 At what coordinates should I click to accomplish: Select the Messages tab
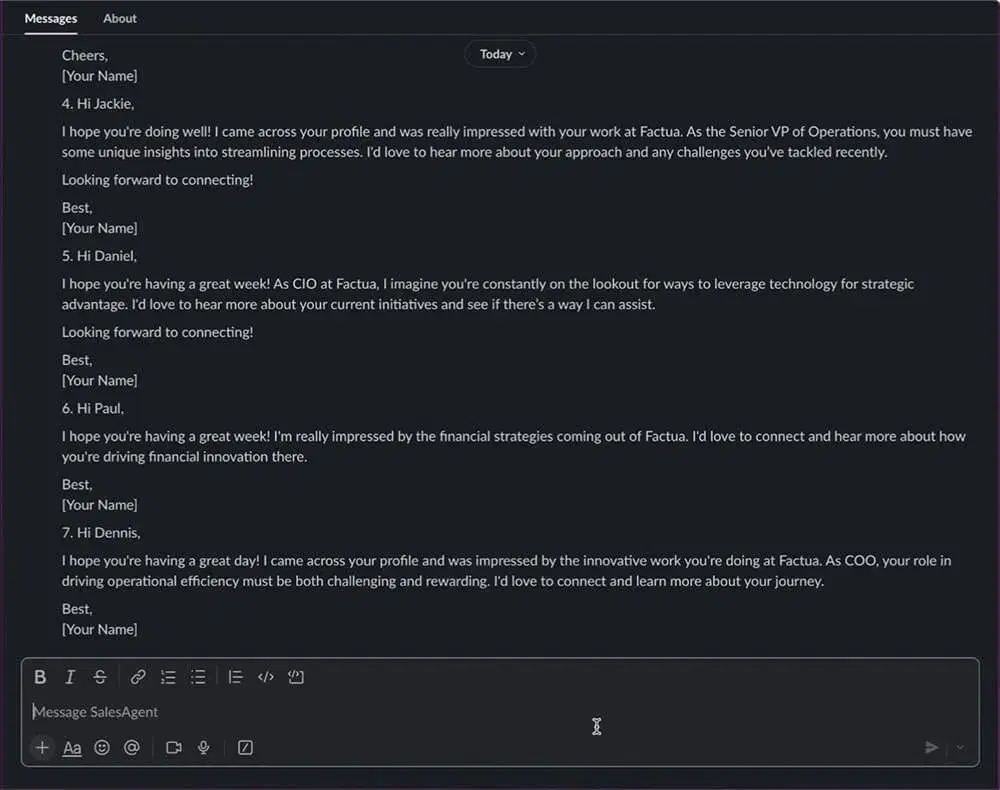(x=51, y=18)
